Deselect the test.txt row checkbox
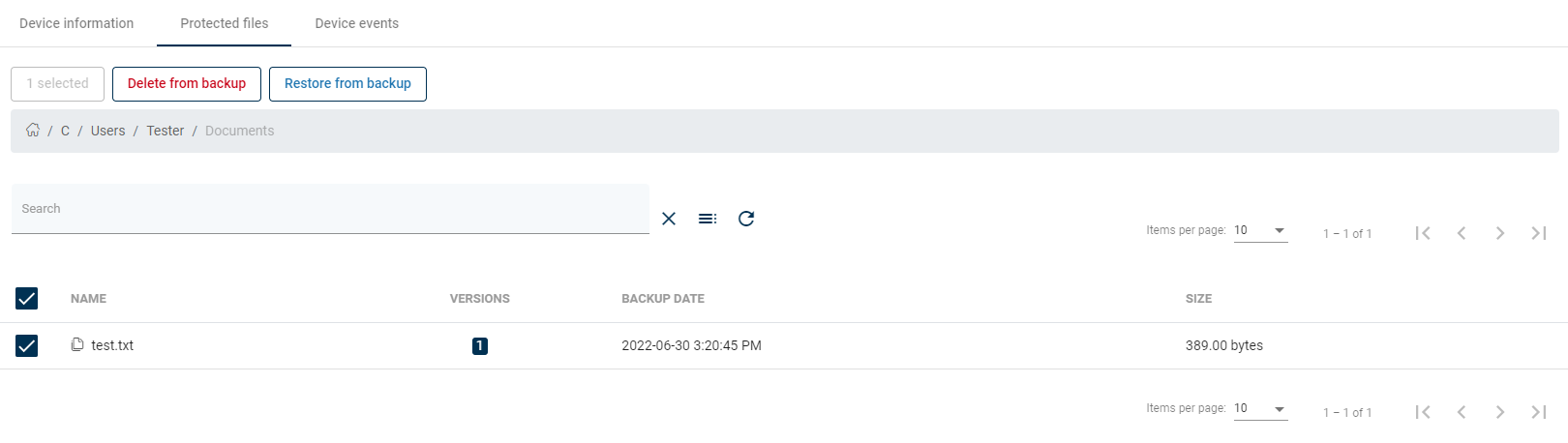 tap(27, 345)
